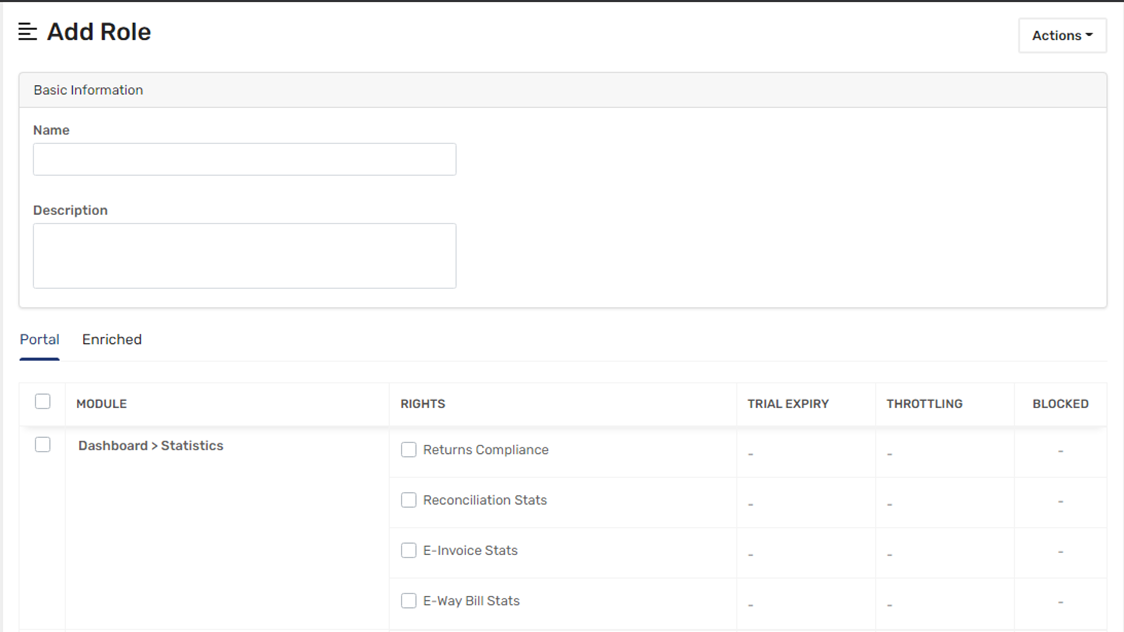Switch to the Portal tab
This screenshot has height=632, width=1124.
(40, 340)
